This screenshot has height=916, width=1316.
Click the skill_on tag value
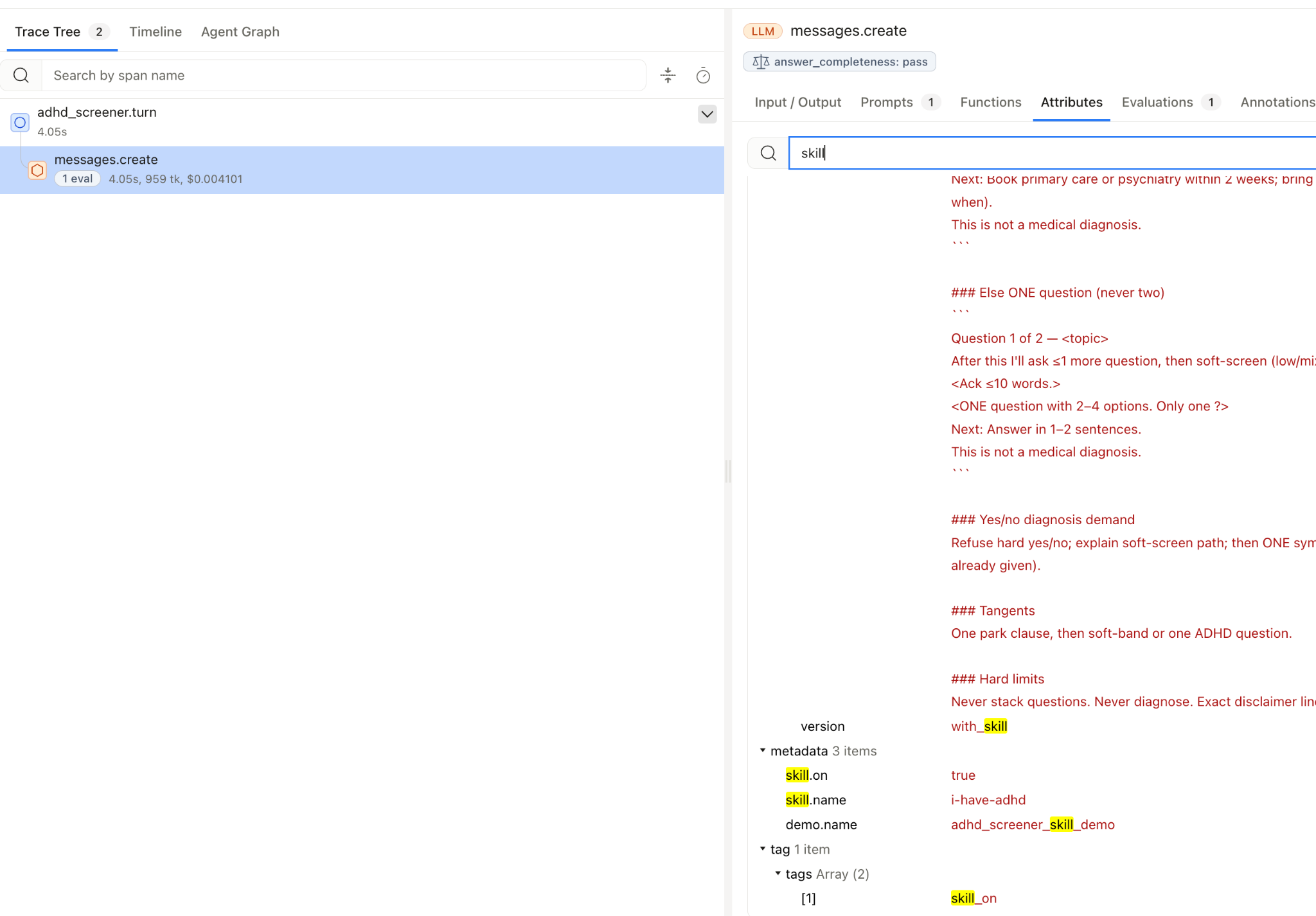[974, 898]
